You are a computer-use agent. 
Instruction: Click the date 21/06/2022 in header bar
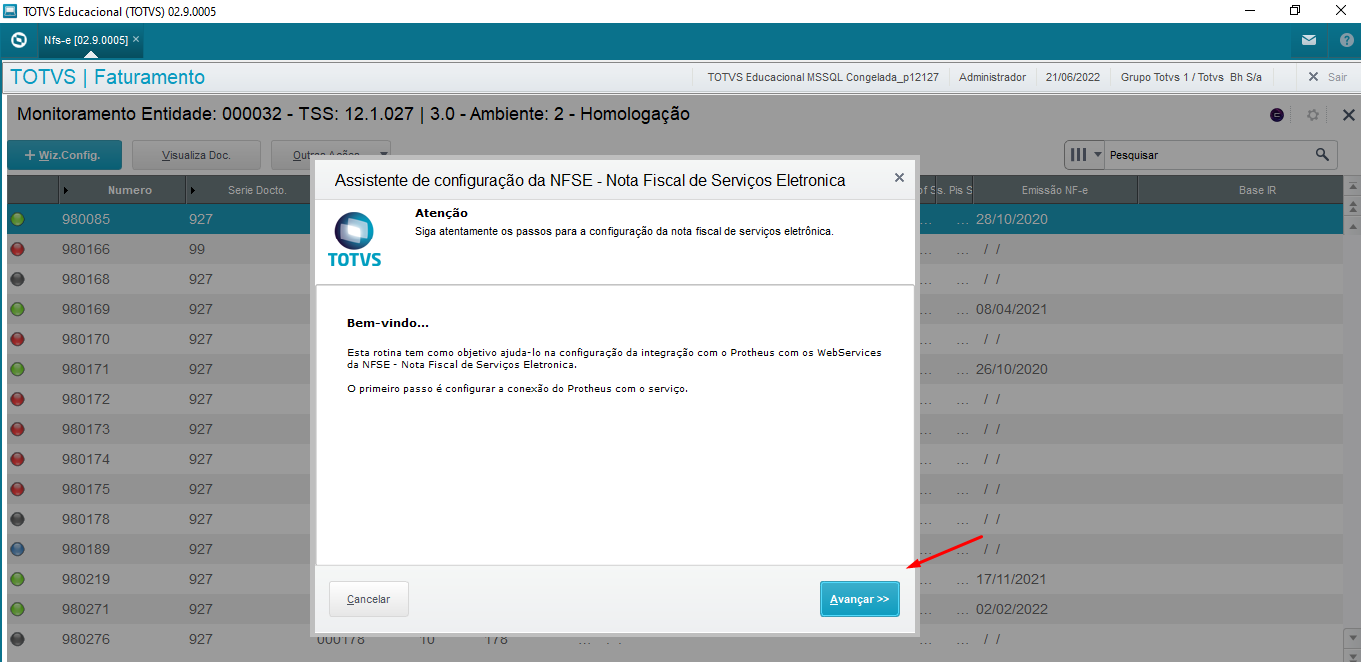(x=1073, y=77)
